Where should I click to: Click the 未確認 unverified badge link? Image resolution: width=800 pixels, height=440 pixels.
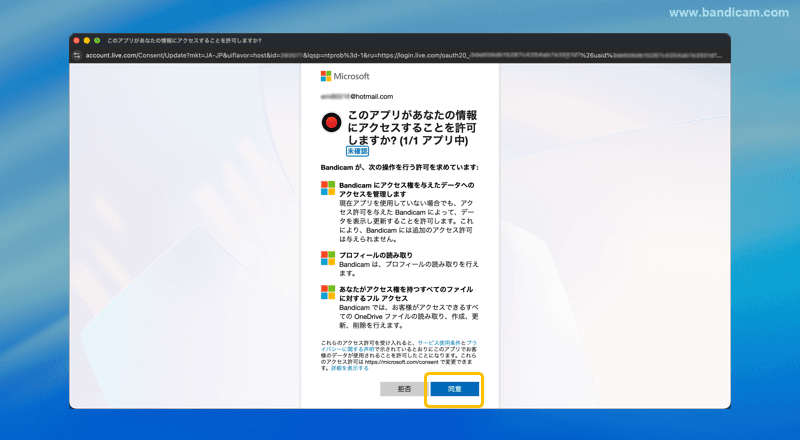coord(357,151)
